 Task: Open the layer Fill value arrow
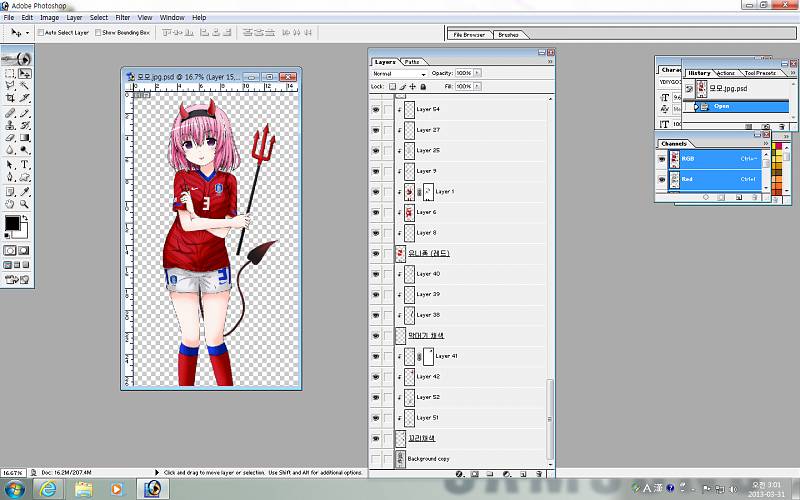click(x=477, y=87)
